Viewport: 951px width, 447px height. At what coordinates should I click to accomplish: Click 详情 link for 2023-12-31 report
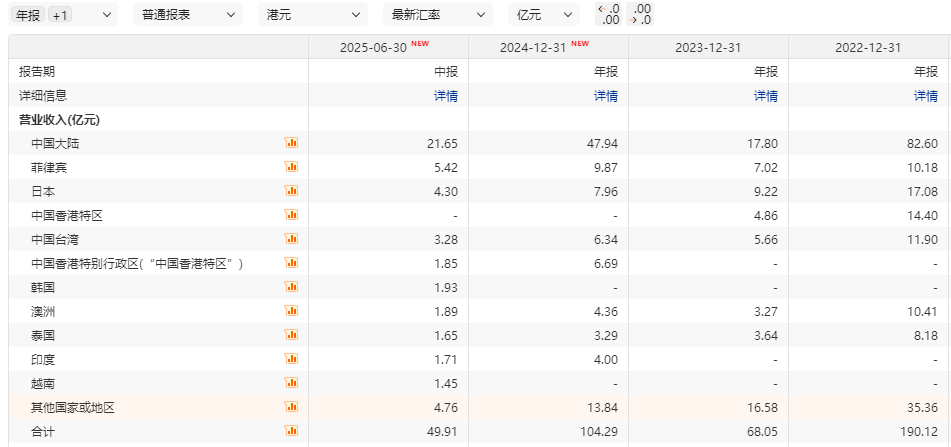coord(765,96)
